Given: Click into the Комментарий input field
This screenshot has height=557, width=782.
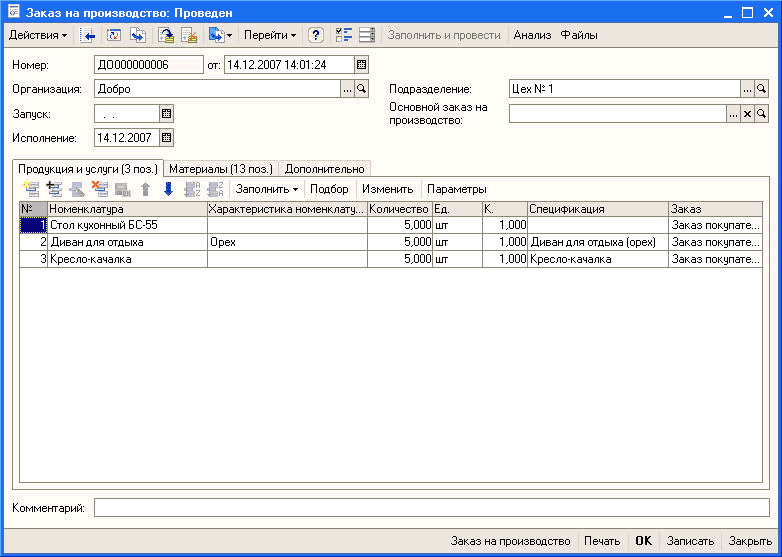Looking at the screenshot, I should pyautogui.click(x=430, y=508).
